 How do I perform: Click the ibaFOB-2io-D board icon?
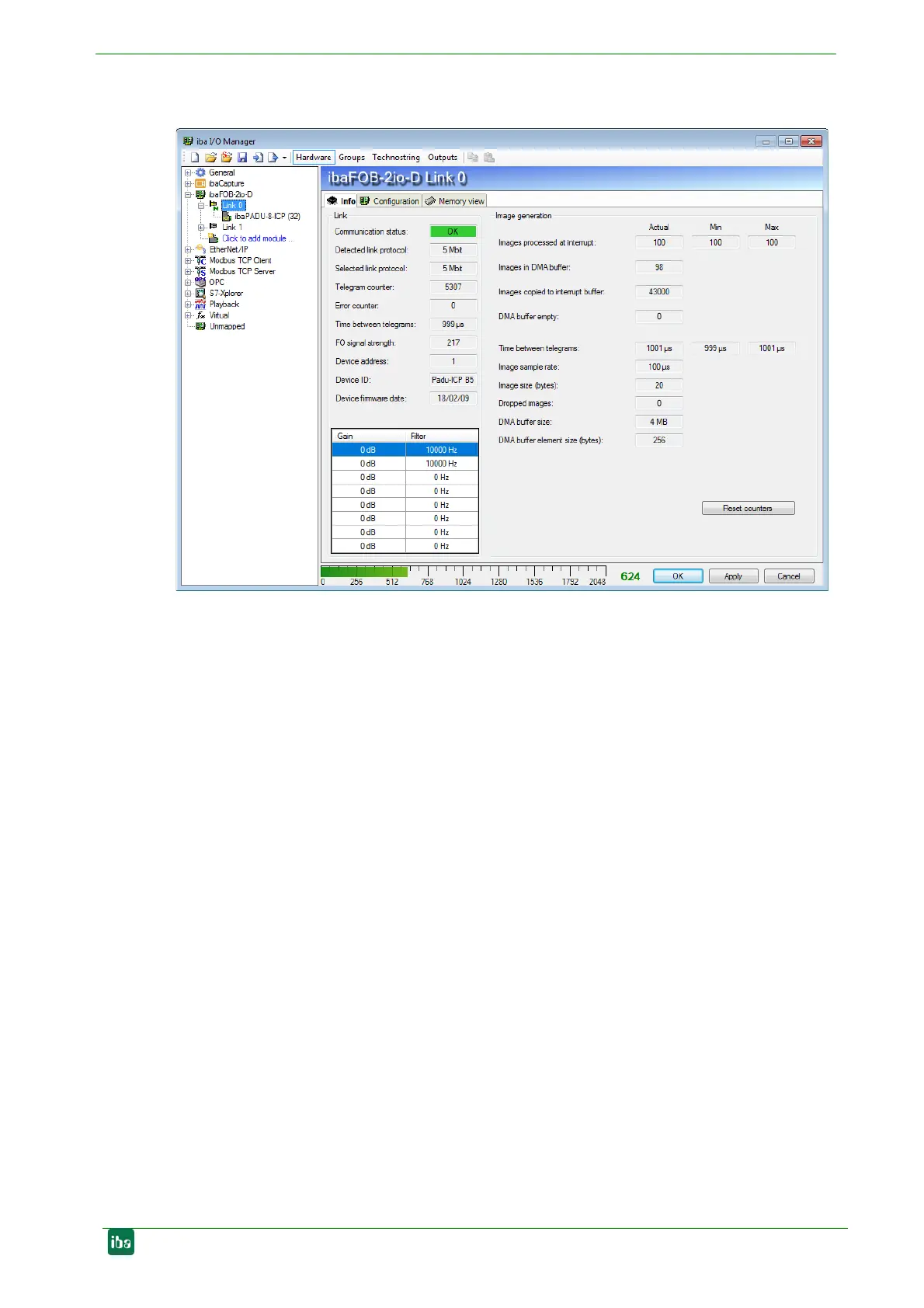[200, 194]
